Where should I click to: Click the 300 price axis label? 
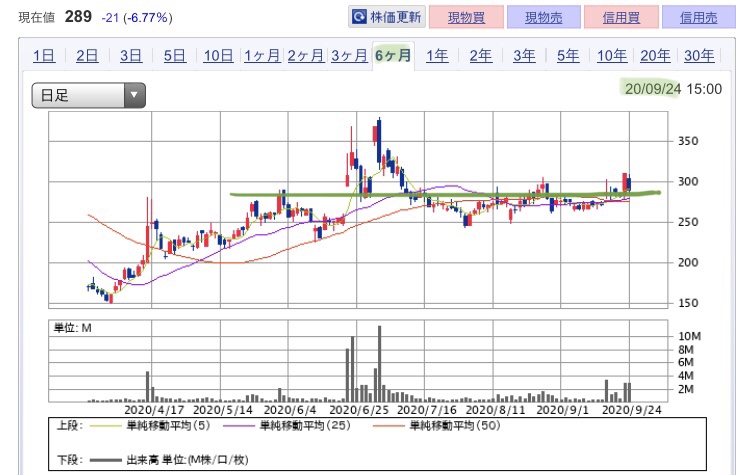click(688, 182)
